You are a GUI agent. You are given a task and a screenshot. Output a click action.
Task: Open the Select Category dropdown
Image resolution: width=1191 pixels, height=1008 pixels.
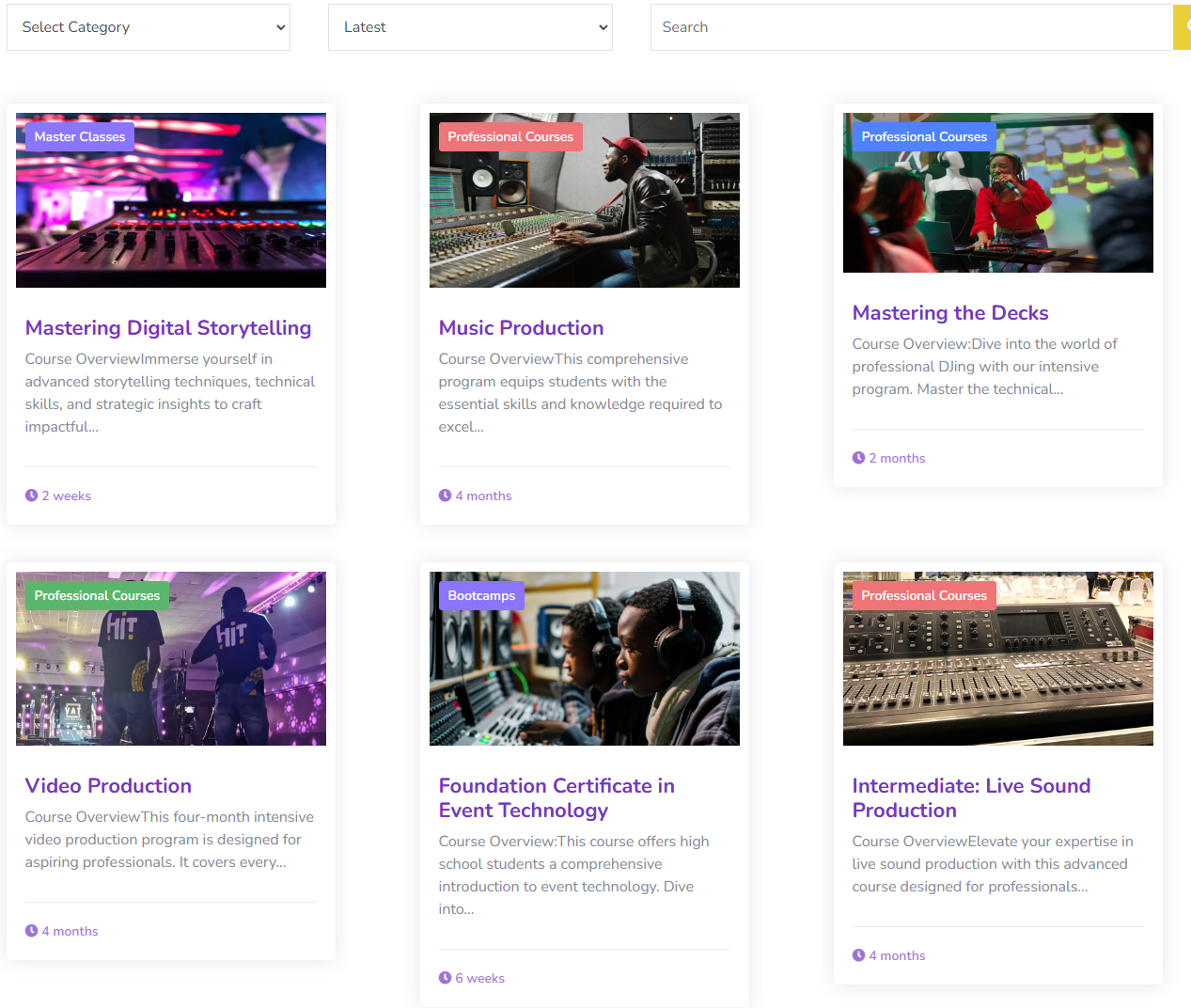(x=149, y=27)
